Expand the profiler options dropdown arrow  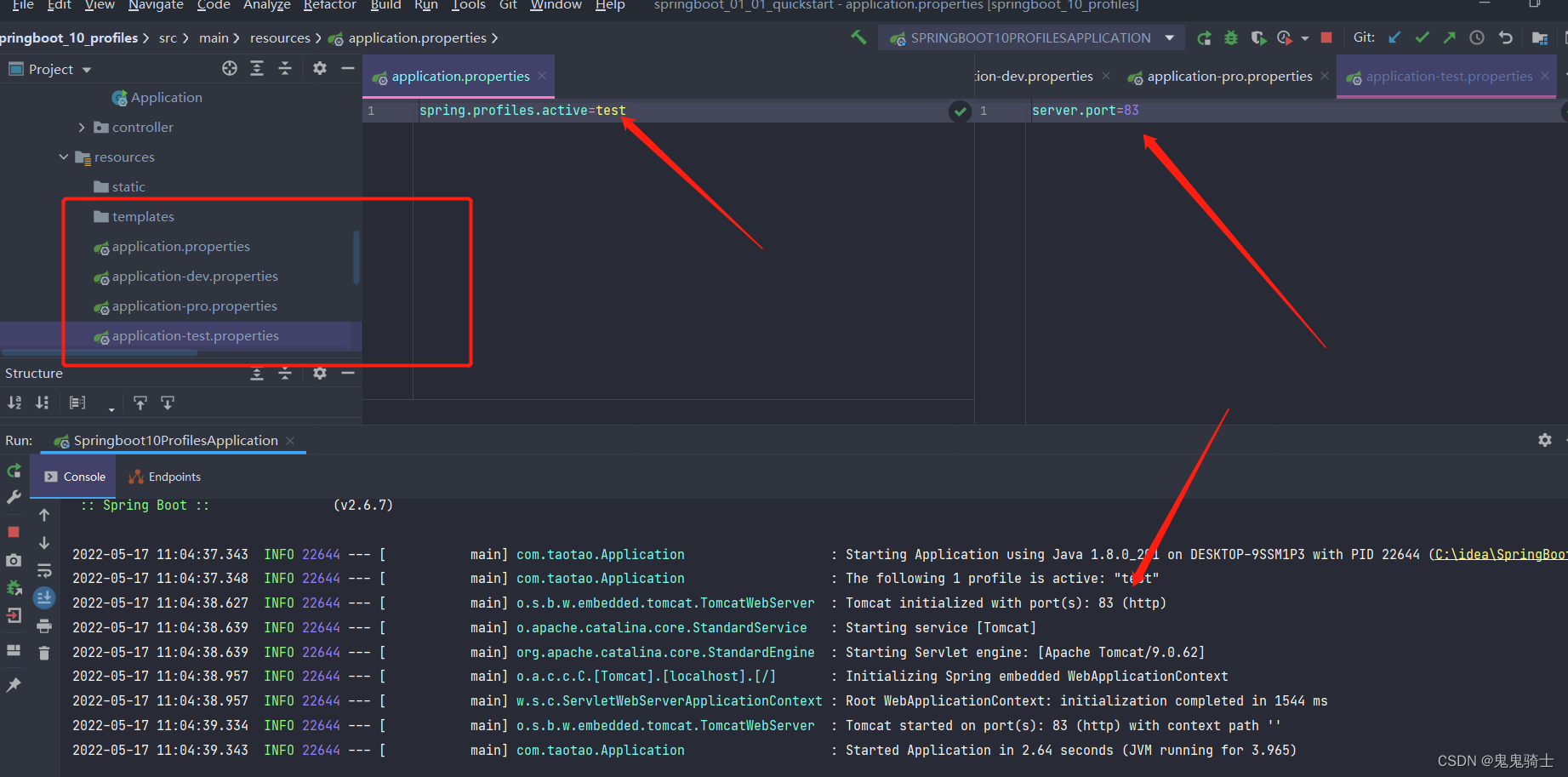[x=1305, y=38]
